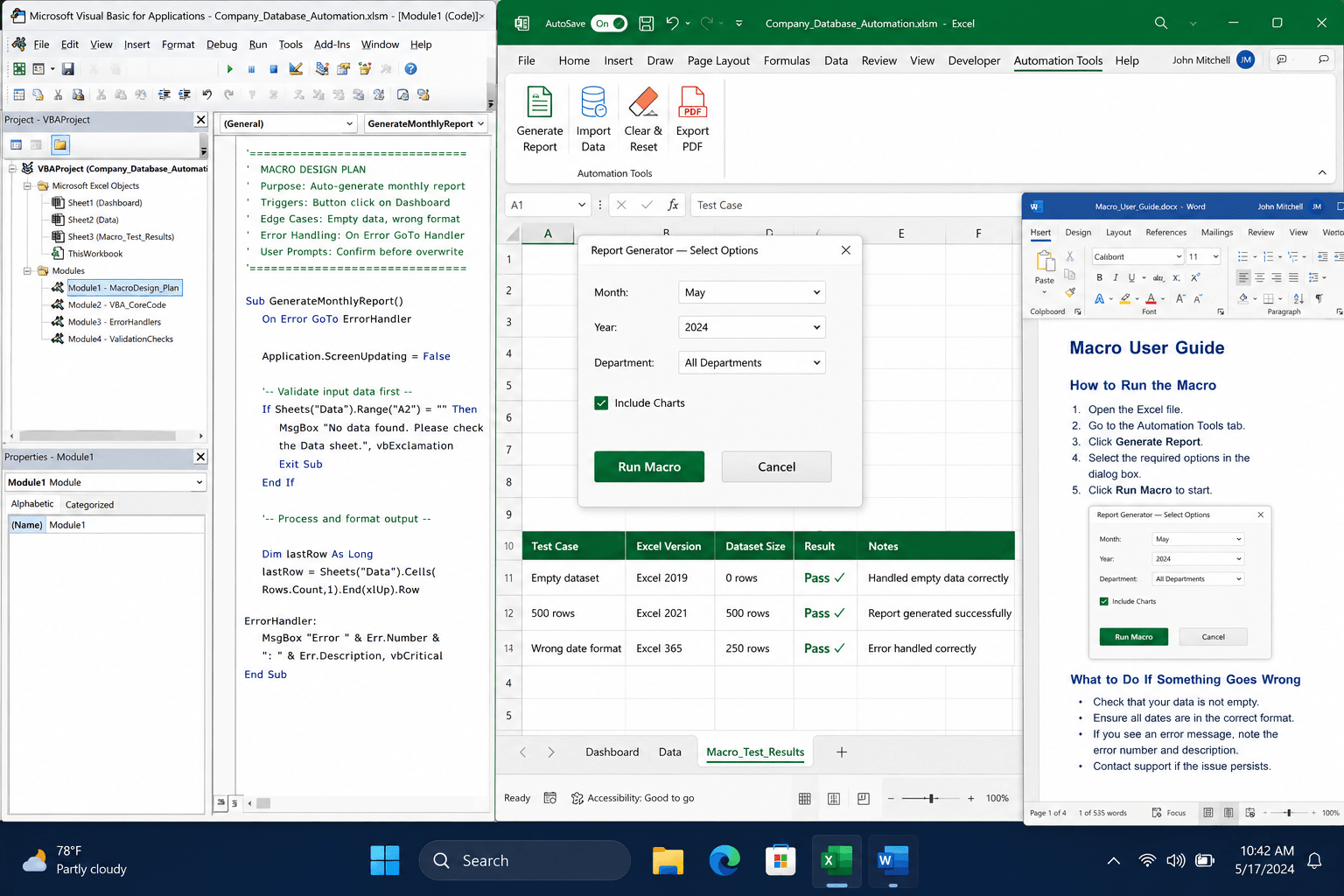Click the Format Painter brush in Word
Image resolution: width=1344 pixels, height=896 pixels.
(x=1070, y=293)
